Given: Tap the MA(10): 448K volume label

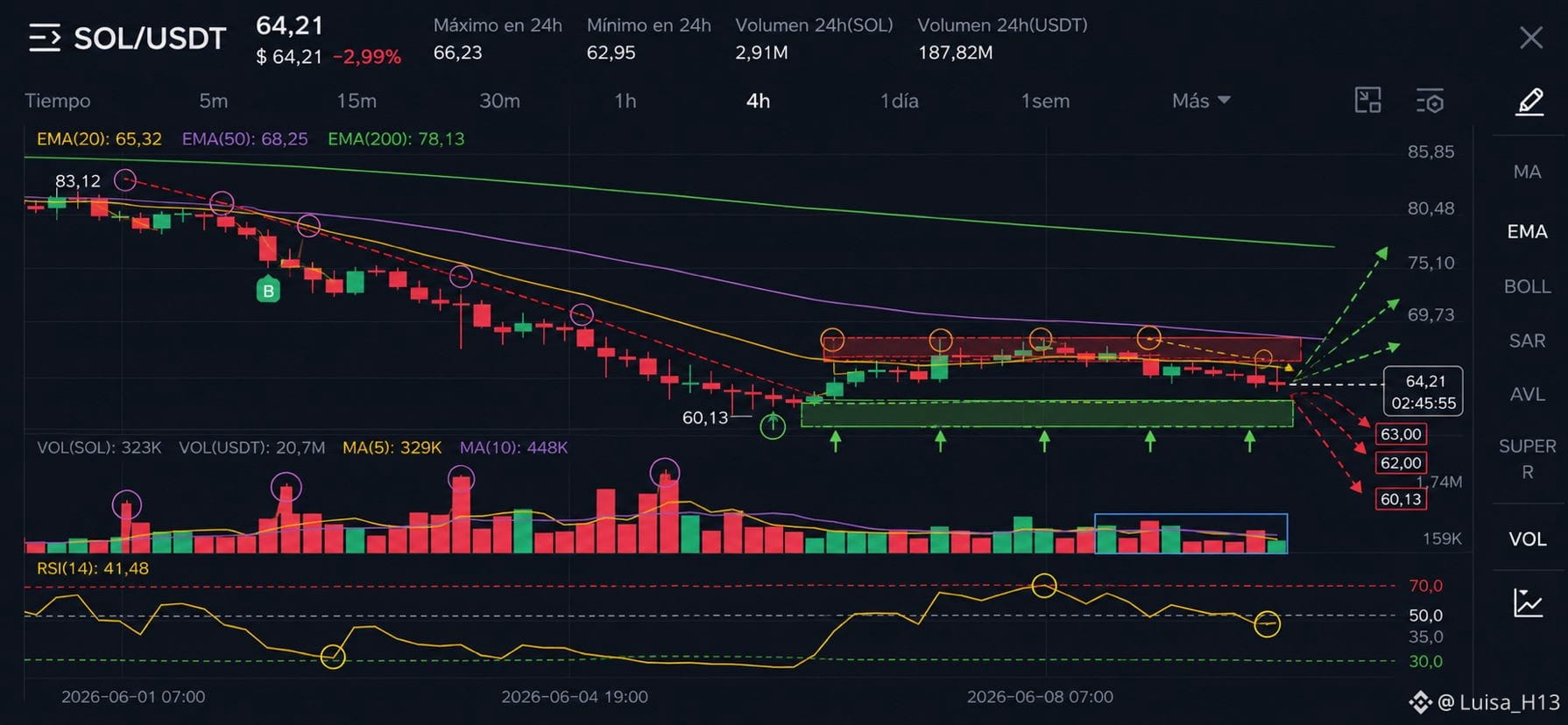Looking at the screenshot, I should point(513,447).
